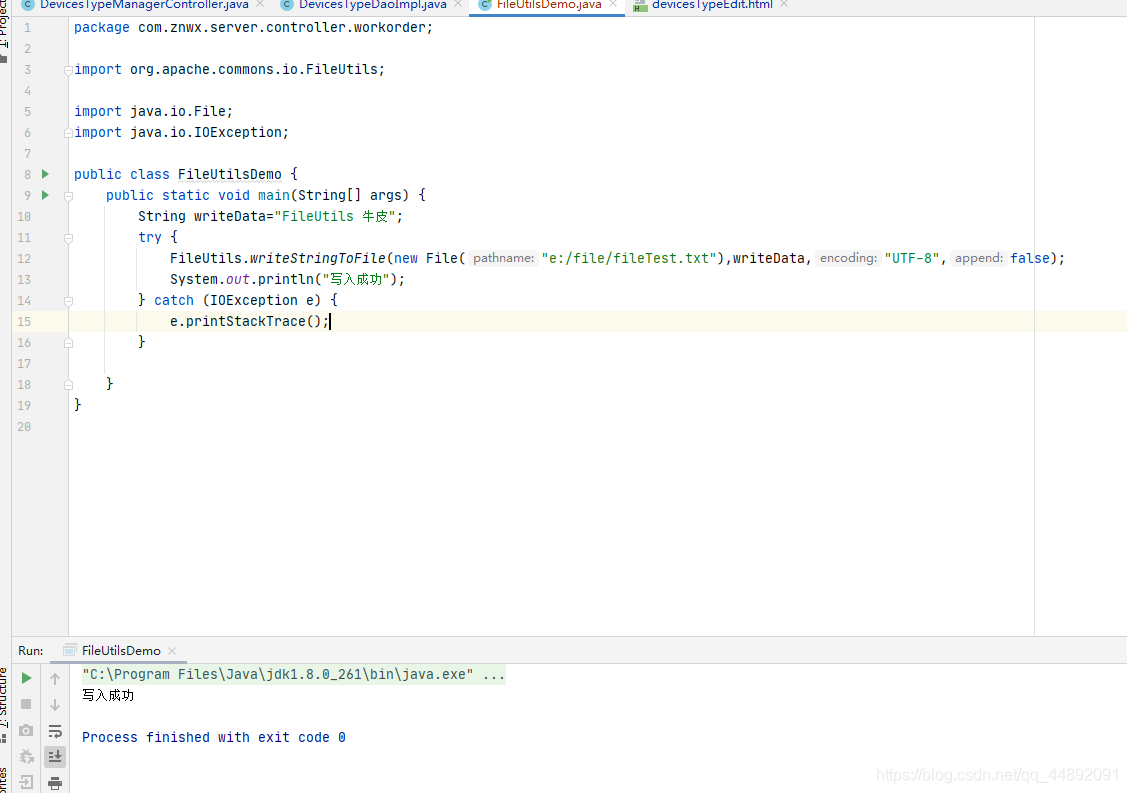The height and width of the screenshot is (793, 1127).
Task: Click the run gutter arrow beside class FileUtilsDemo
Action: pos(45,174)
